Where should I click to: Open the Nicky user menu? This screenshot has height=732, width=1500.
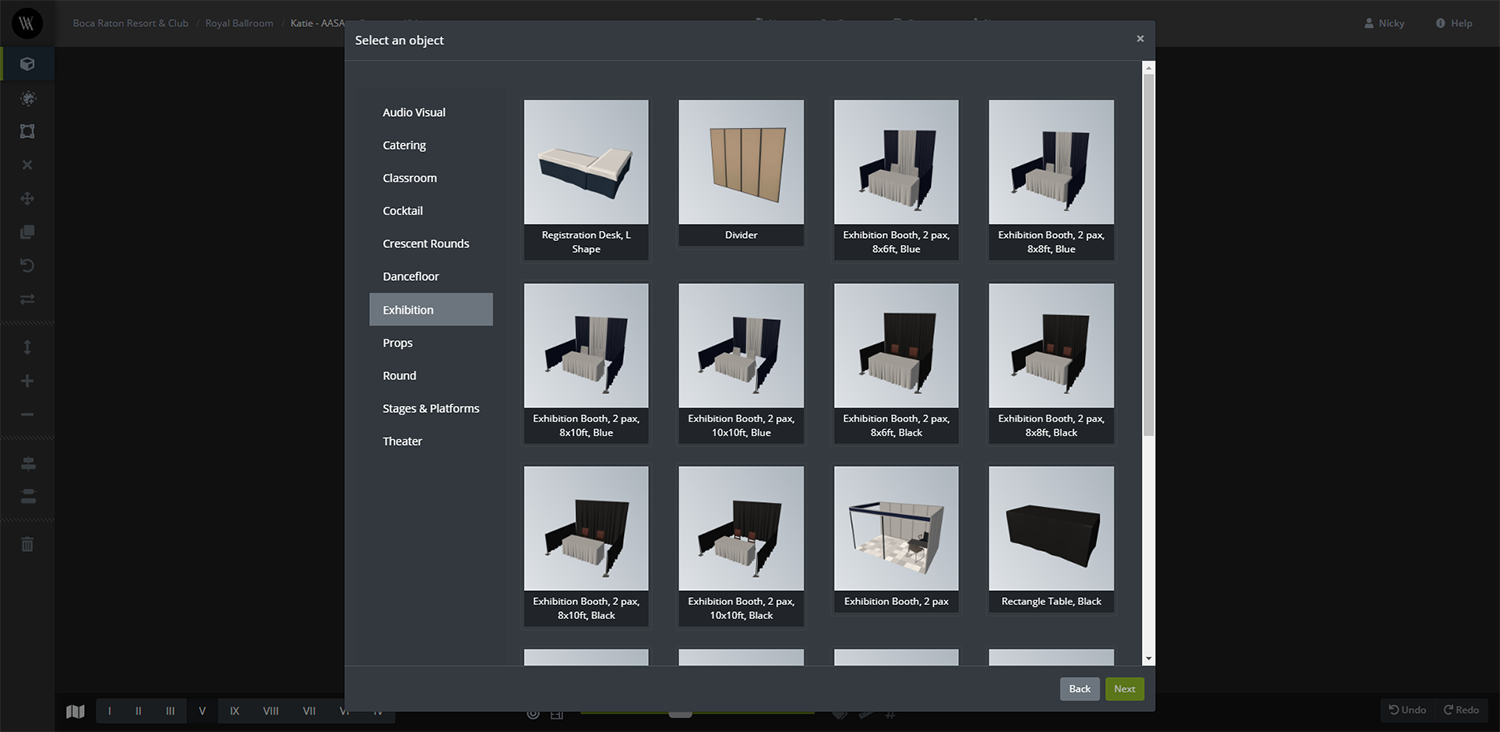[x=1385, y=23]
